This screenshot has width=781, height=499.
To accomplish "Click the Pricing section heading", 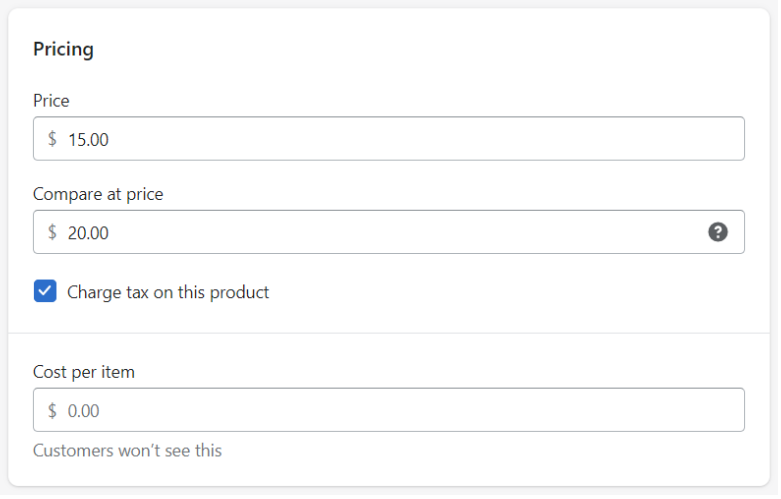I will coord(63,50).
